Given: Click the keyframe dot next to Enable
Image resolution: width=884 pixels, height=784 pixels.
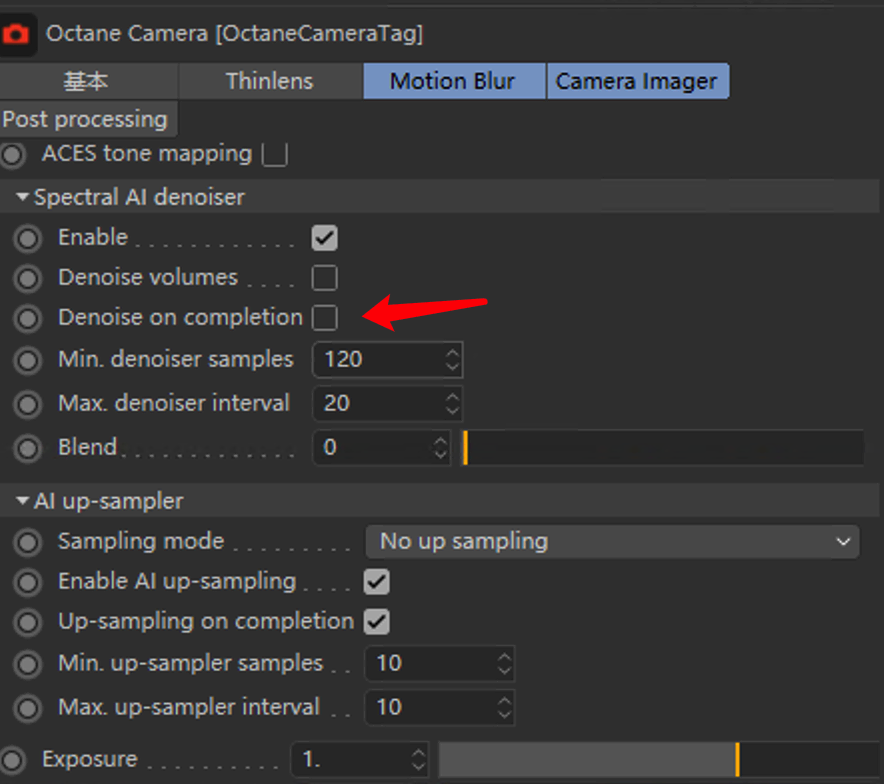Looking at the screenshot, I should (x=28, y=238).
